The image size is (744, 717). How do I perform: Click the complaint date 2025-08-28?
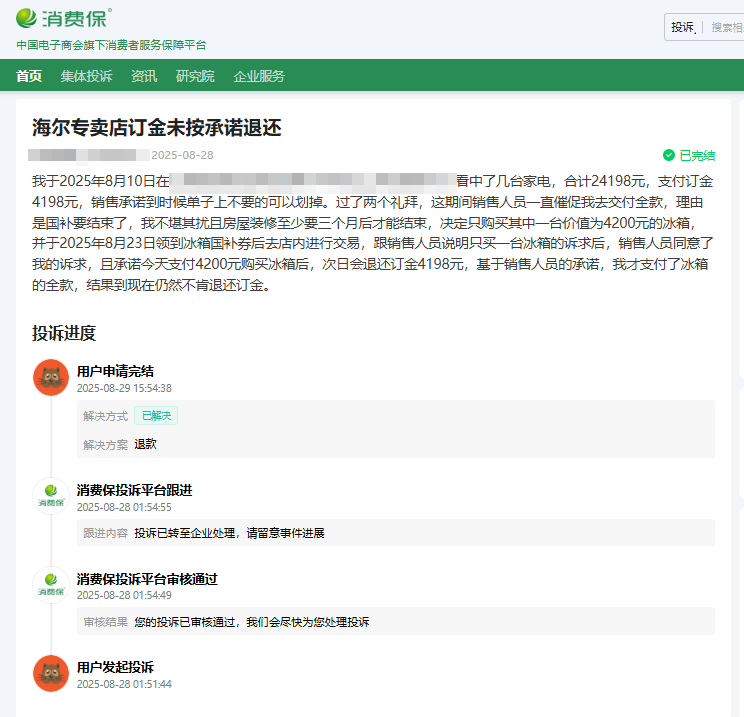[182, 155]
